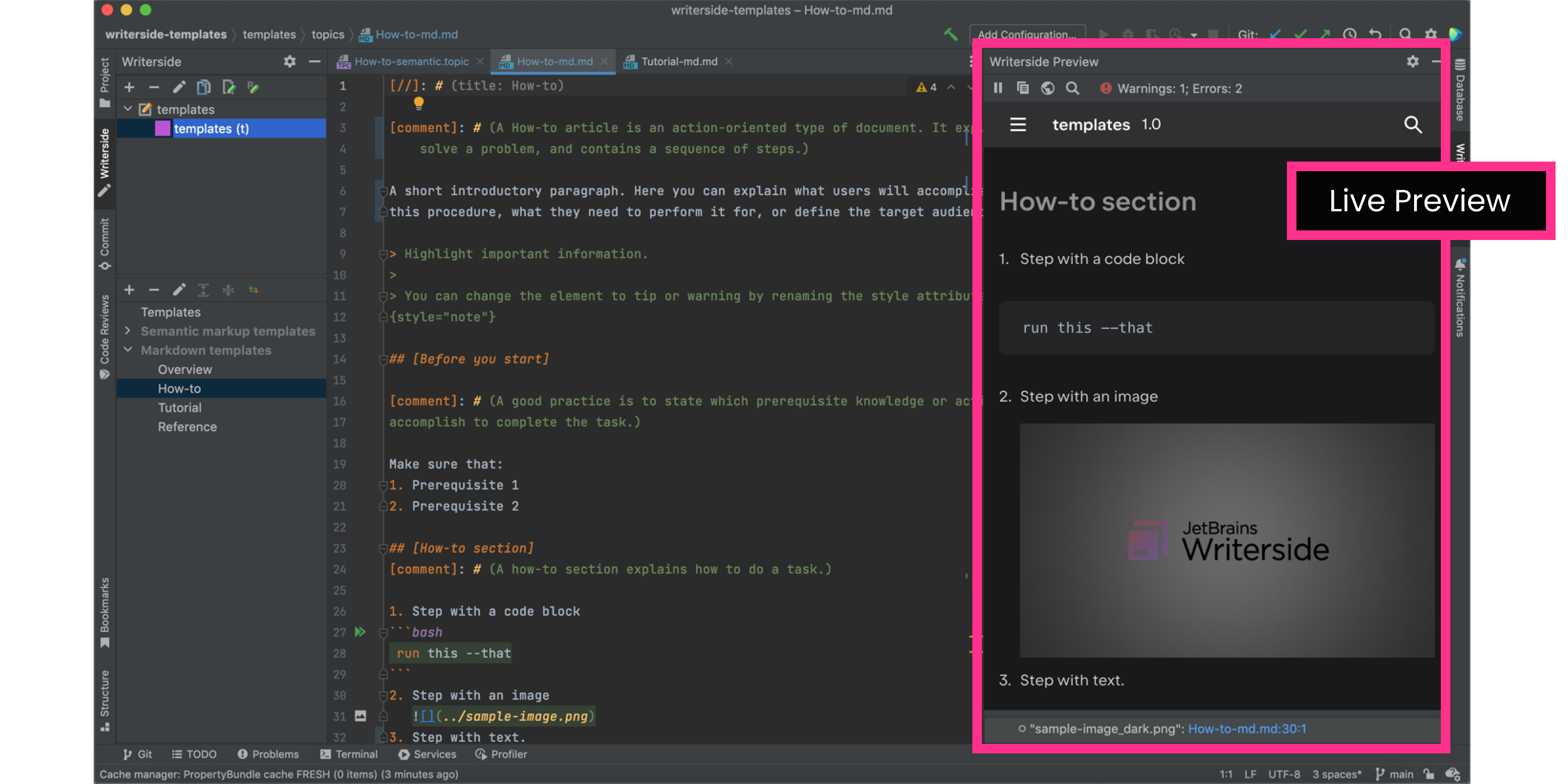The width and height of the screenshot is (1568, 784).
Task: Open the Services tool window
Action: tap(427, 754)
